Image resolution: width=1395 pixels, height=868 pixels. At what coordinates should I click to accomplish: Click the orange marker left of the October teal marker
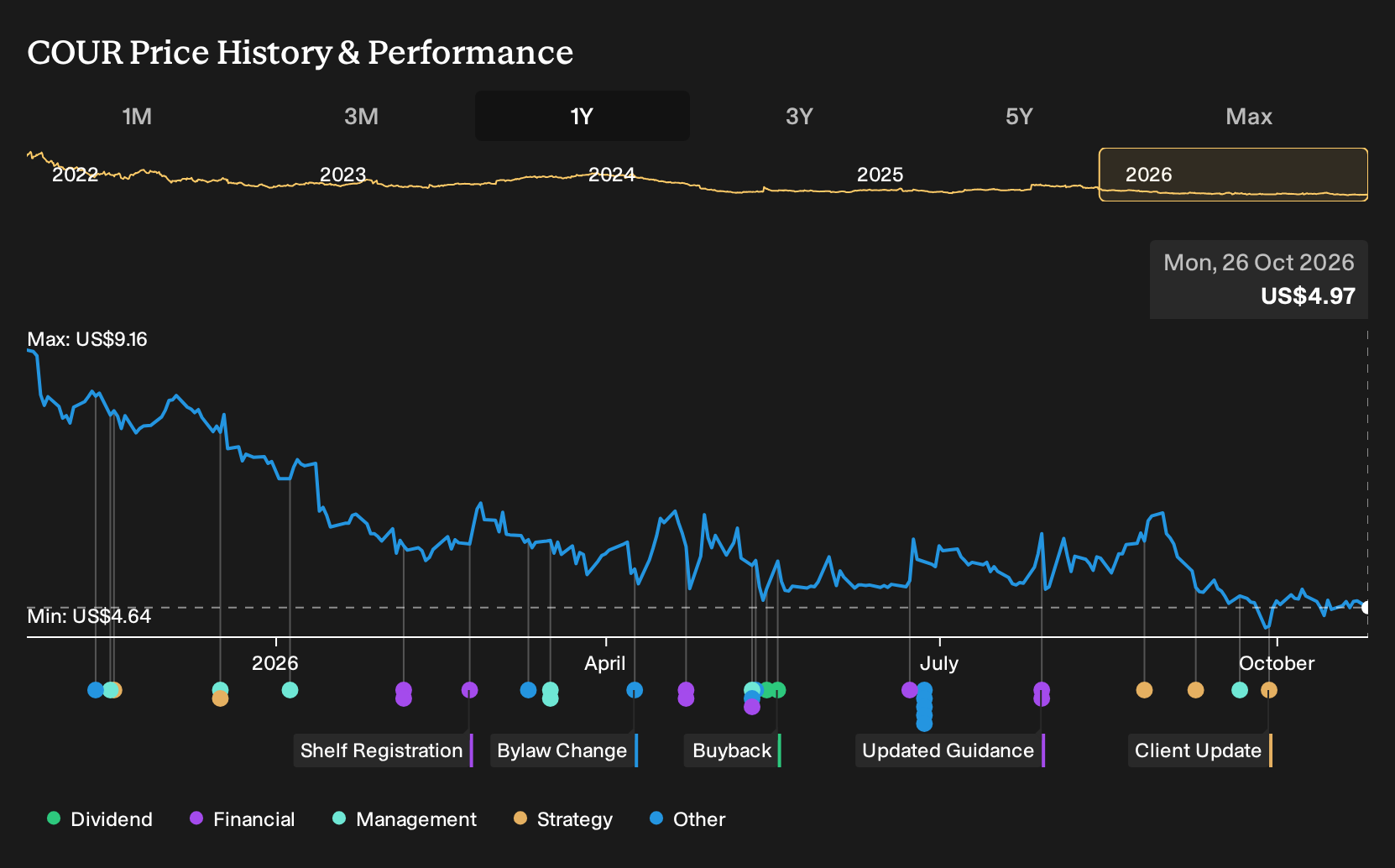pos(1196,690)
